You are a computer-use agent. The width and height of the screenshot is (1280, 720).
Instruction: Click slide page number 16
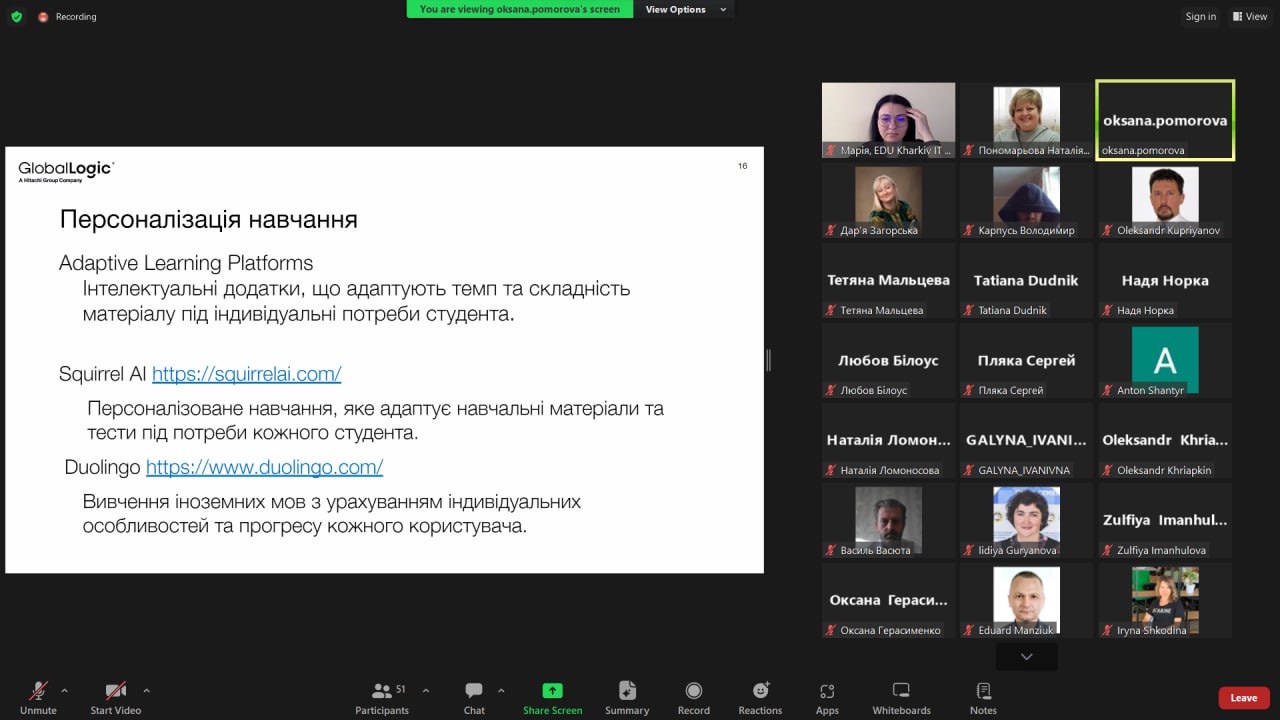[743, 166]
